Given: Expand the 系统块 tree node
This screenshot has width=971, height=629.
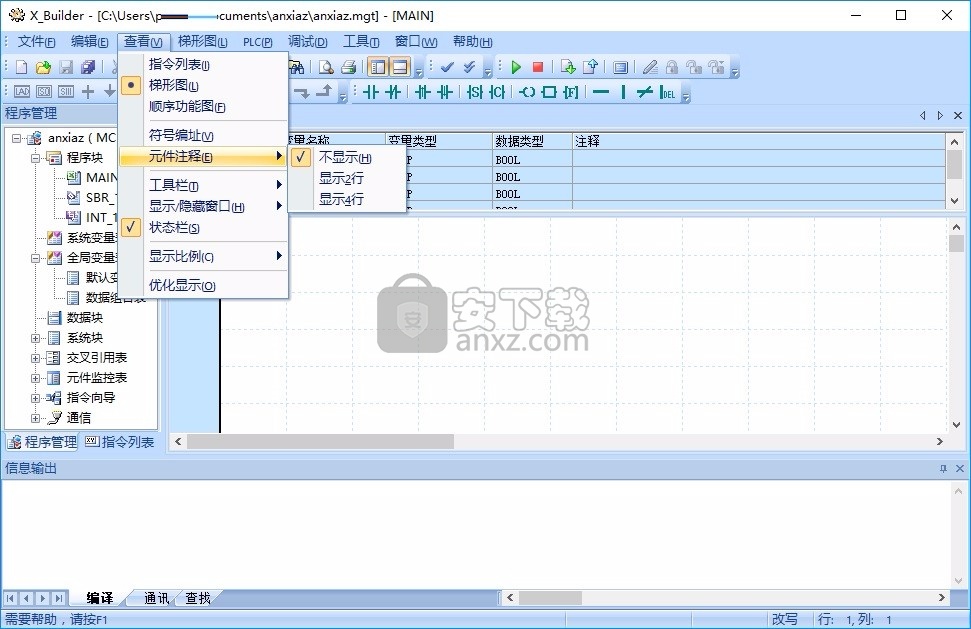Looking at the screenshot, I should (36, 338).
